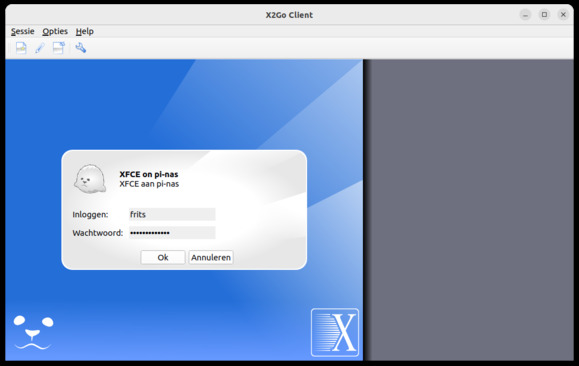This screenshot has height=366, width=579.
Task: Click the pencil session edit toolbar icon
Action: 40,48
